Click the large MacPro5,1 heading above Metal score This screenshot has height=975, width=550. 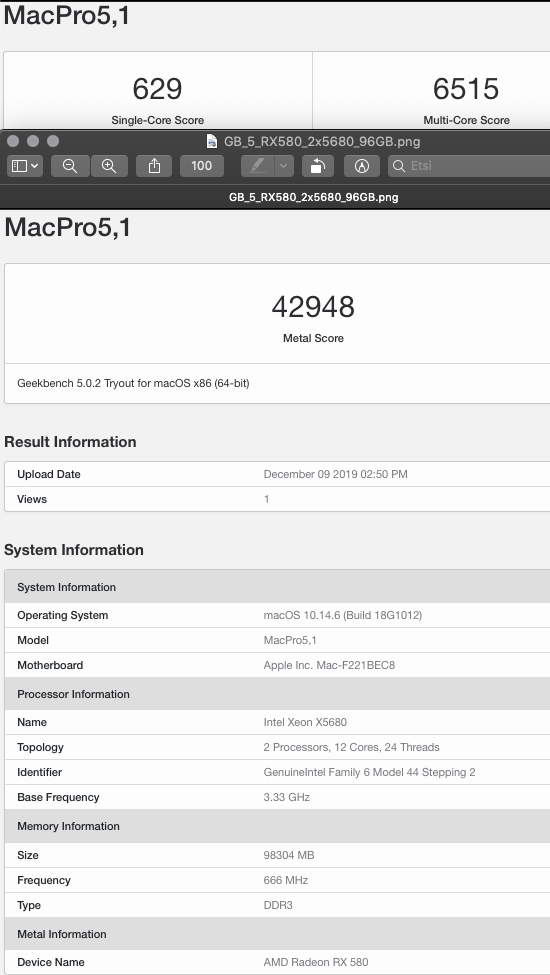tap(67, 228)
